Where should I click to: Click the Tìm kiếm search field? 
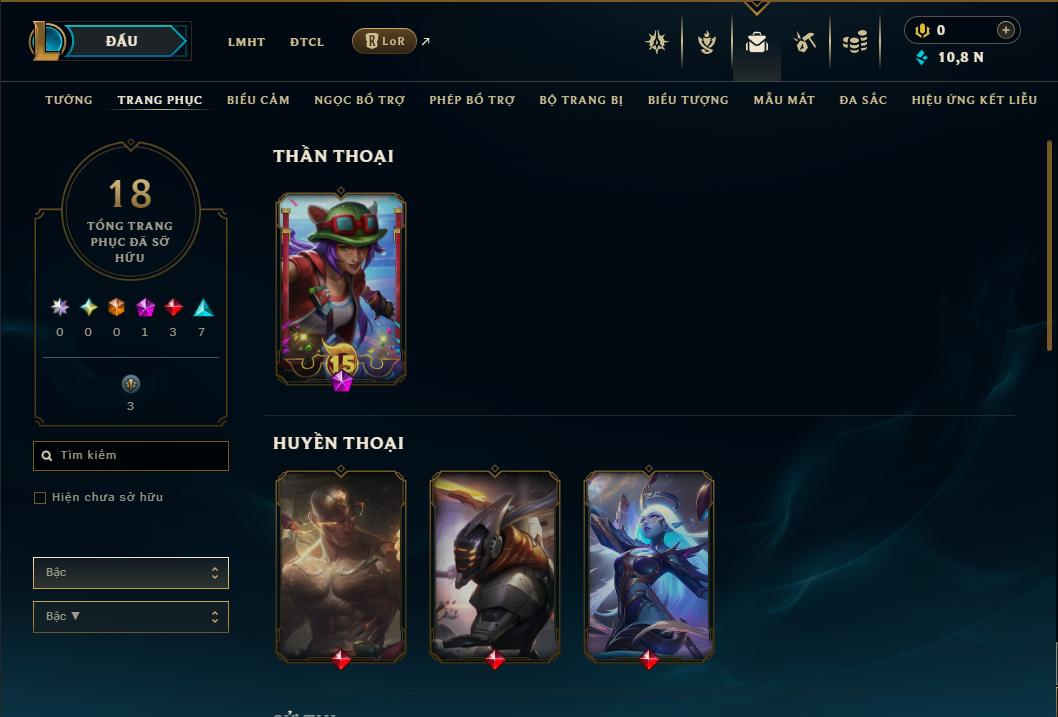click(131, 455)
